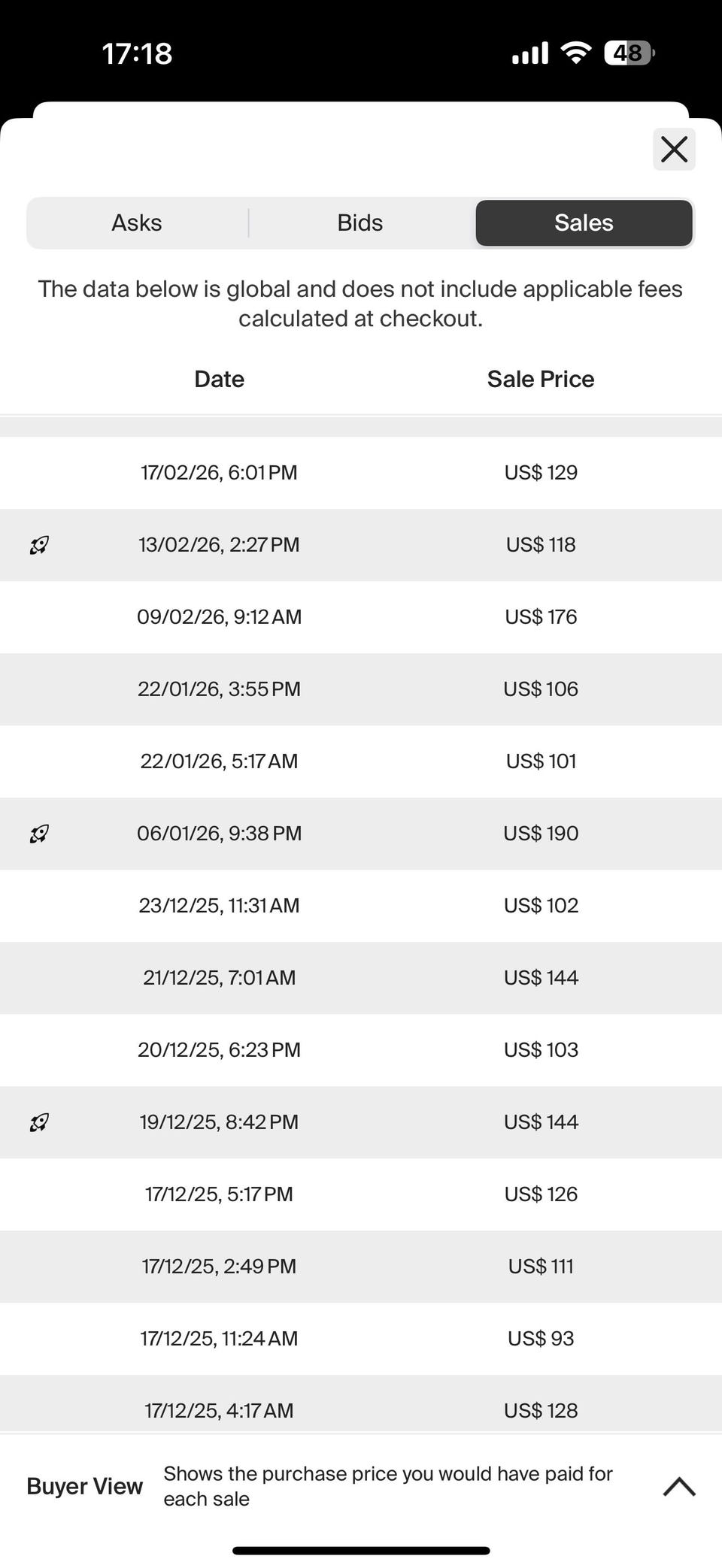Tap the Date column header
Screen dimensions: 722x1568
pyautogui.click(x=219, y=379)
